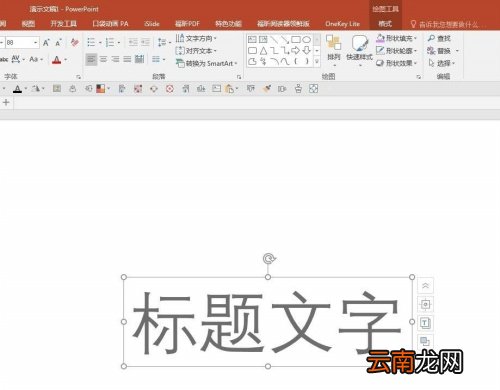
Task: Click the double chevron collapse floating button
Action: 425,286
